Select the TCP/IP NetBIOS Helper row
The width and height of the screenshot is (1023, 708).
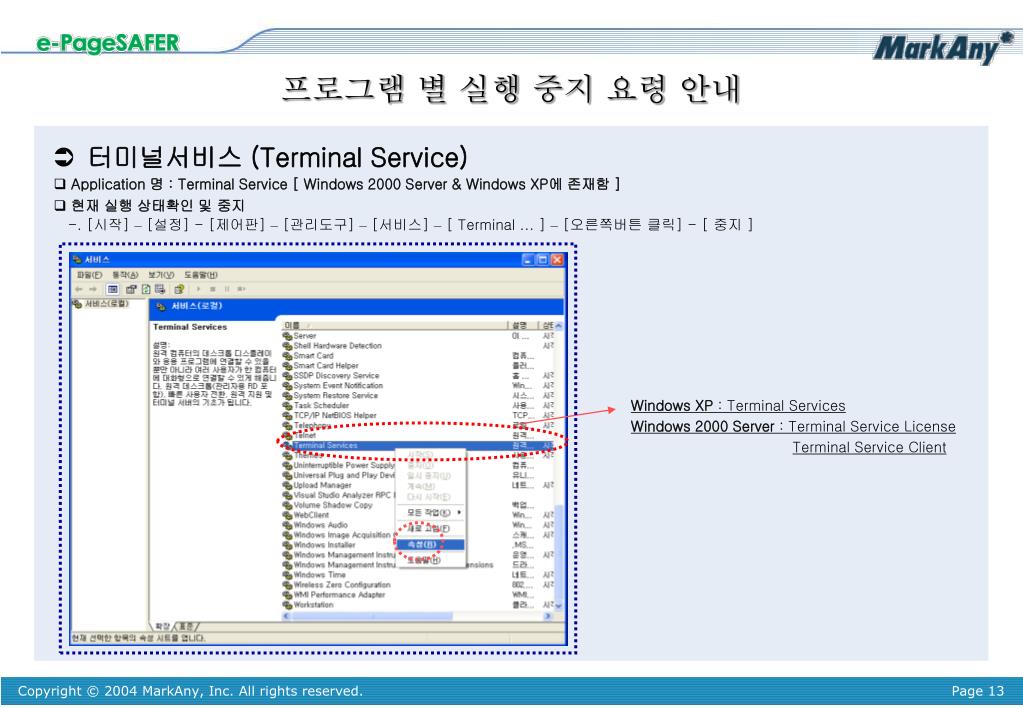(418, 416)
